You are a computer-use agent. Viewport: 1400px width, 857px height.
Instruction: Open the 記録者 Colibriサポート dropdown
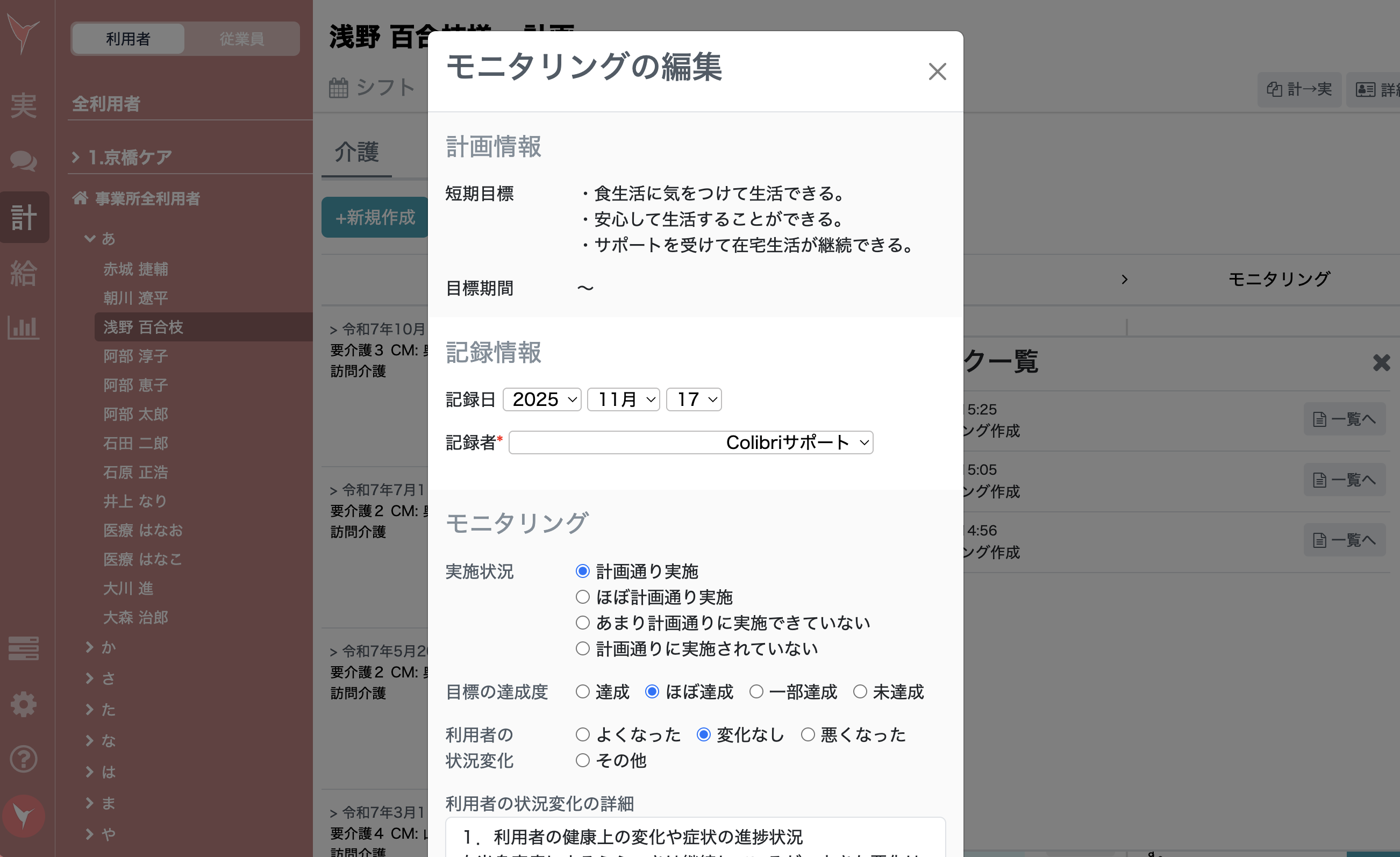(x=689, y=442)
